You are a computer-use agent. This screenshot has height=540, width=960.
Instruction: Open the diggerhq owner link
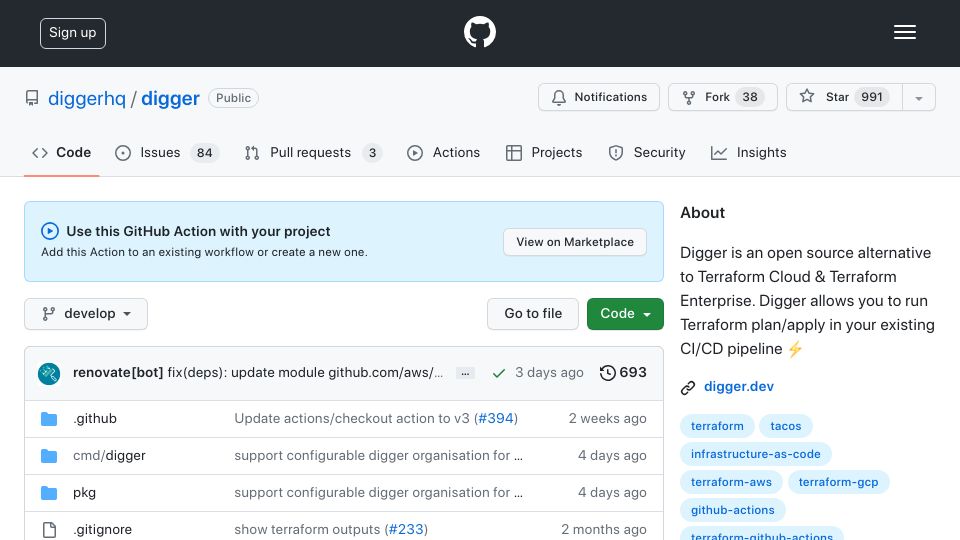click(87, 99)
